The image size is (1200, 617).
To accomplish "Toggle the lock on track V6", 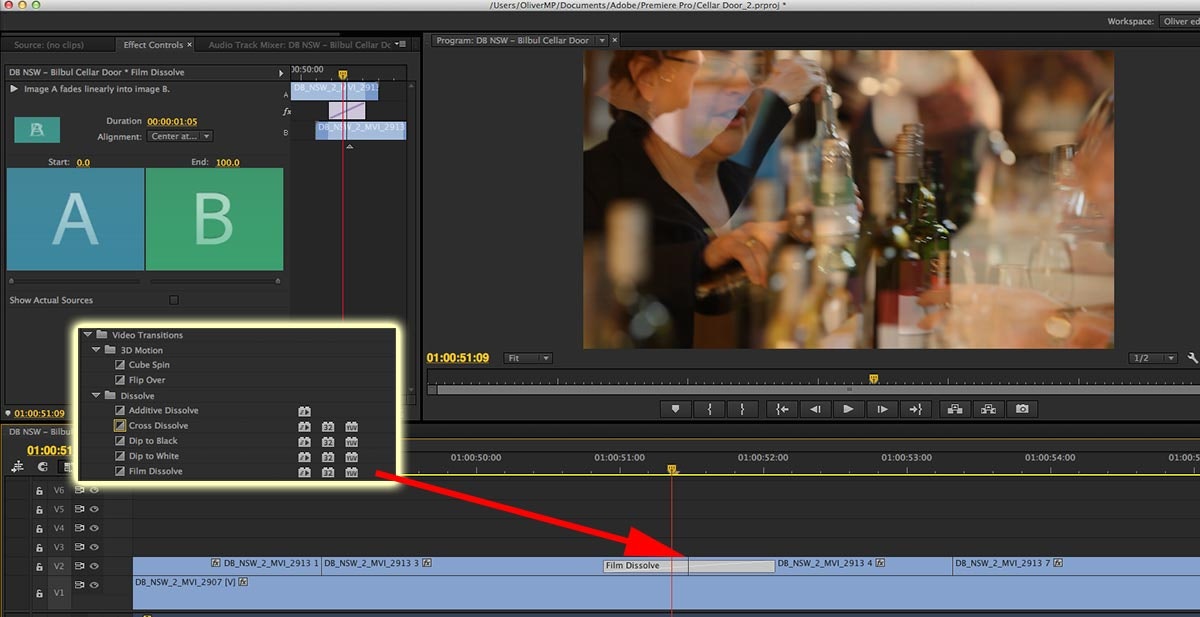I will click(x=40, y=490).
